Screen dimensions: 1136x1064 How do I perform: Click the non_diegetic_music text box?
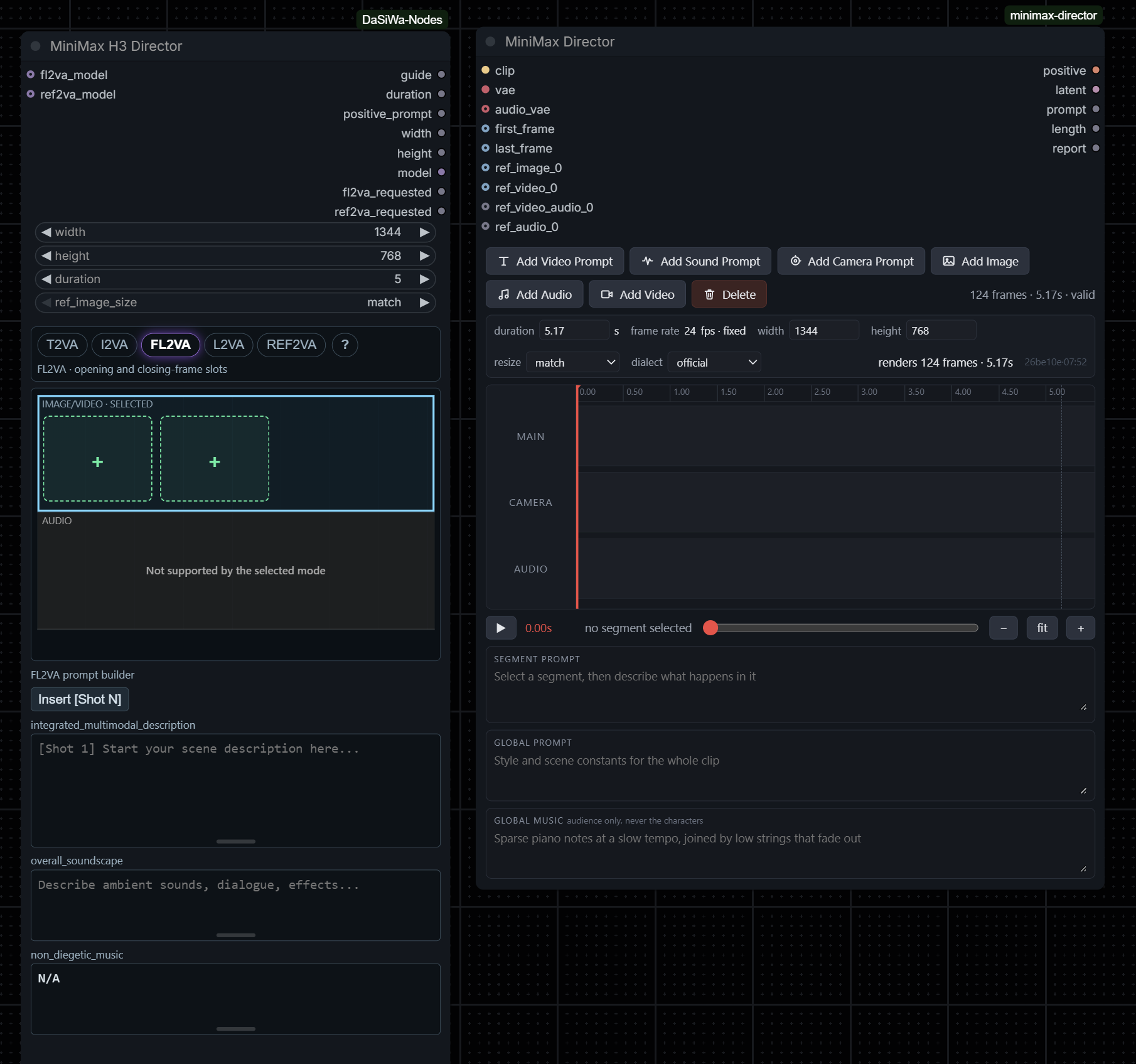[x=235, y=999]
